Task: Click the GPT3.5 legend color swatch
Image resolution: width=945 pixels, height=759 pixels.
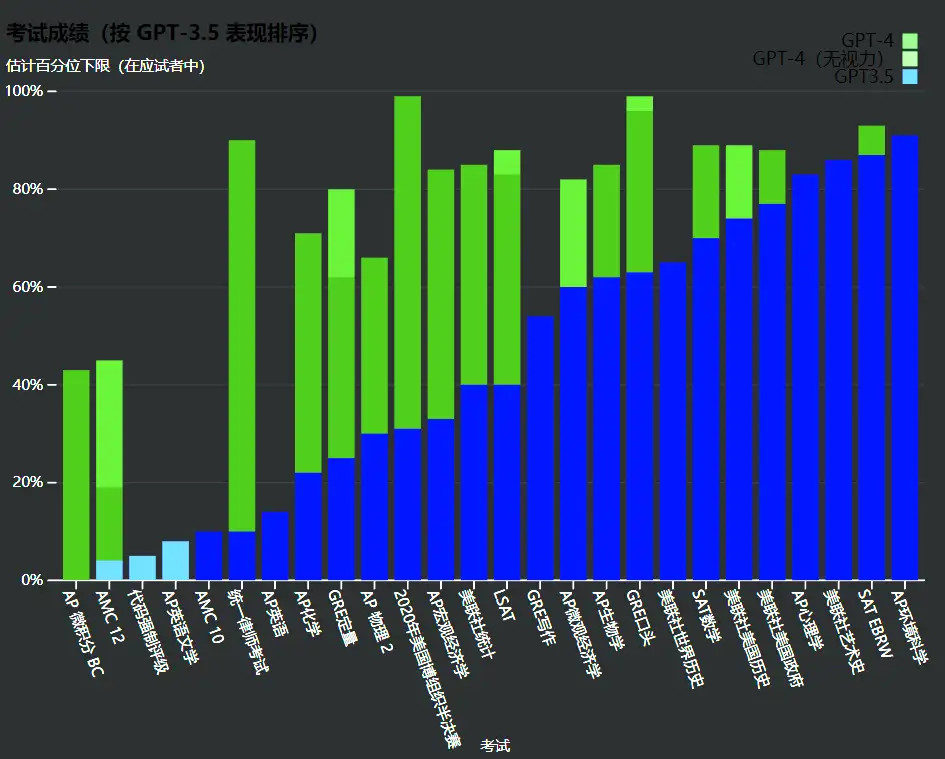Action: tap(910, 77)
